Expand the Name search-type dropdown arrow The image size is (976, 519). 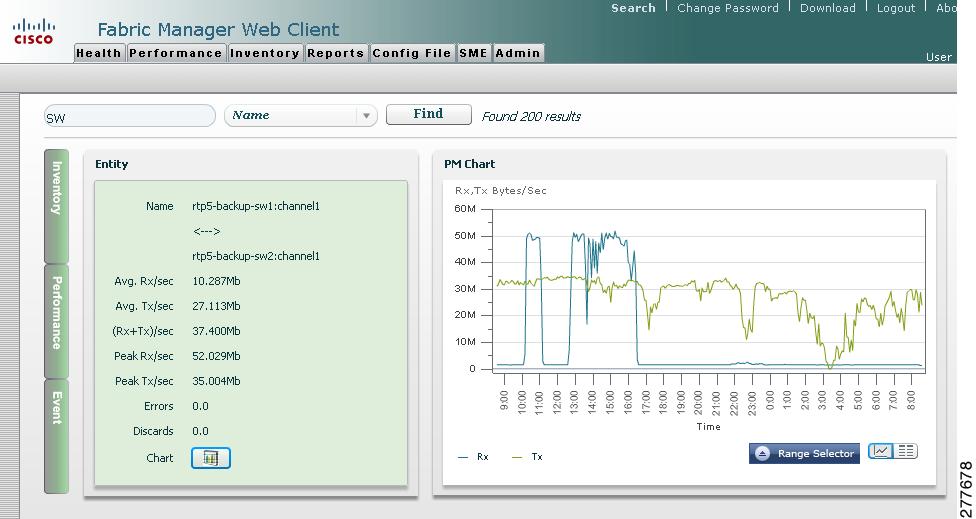coord(367,116)
